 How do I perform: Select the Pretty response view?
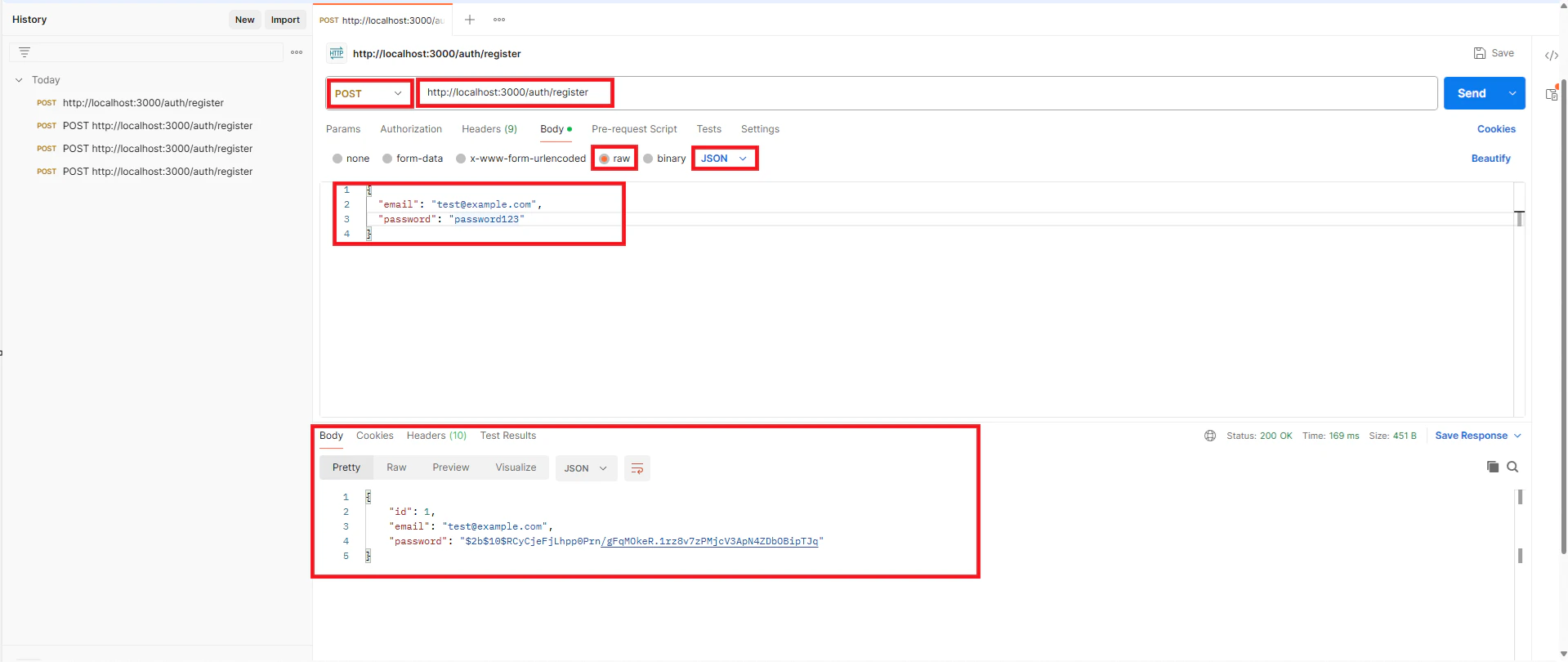click(x=346, y=467)
